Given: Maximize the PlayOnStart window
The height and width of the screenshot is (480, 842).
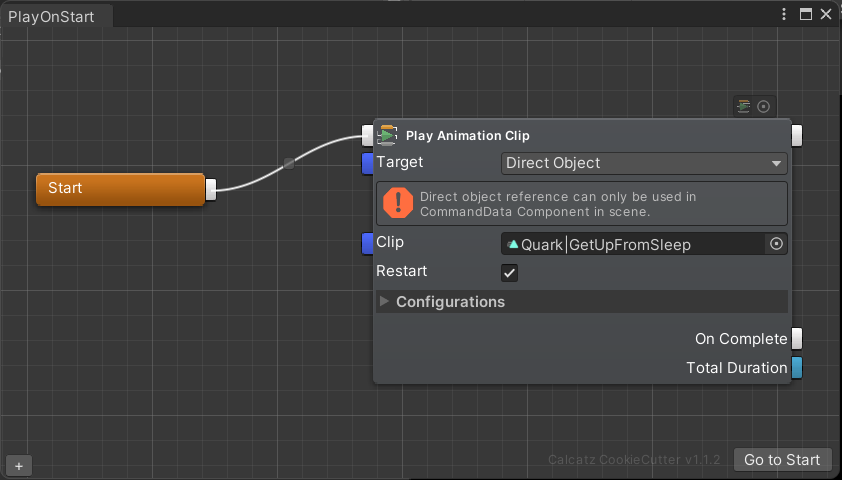Looking at the screenshot, I should click(x=805, y=14).
